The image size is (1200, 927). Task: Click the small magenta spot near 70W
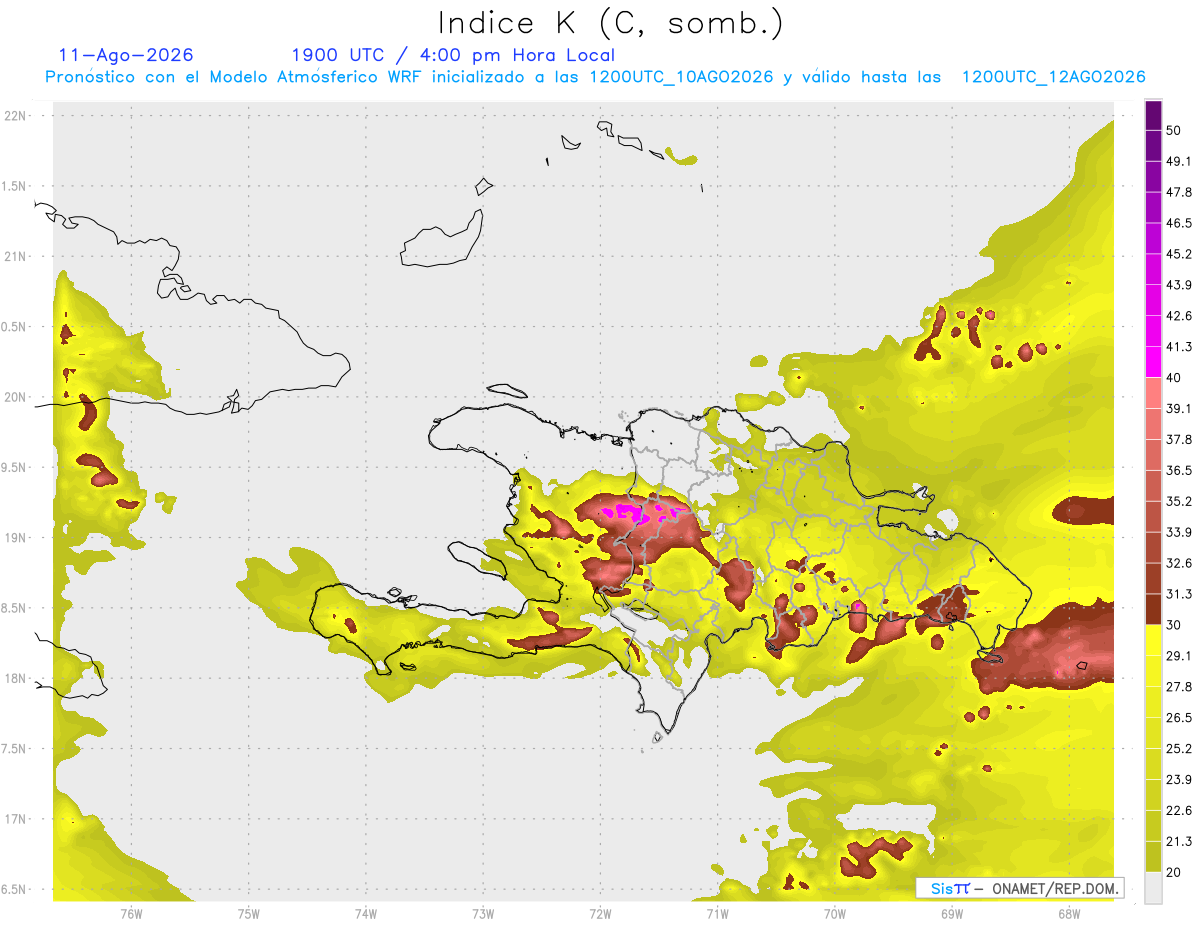pyautogui.click(x=858, y=606)
